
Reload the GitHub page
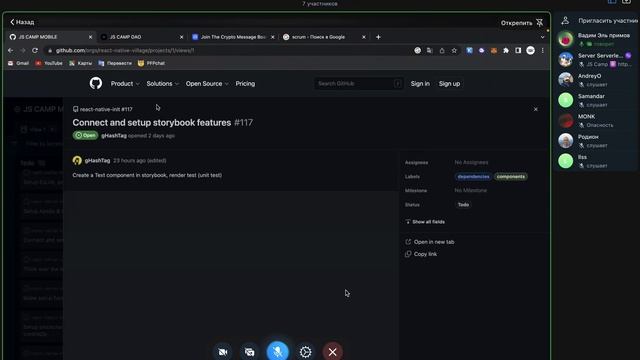point(35,50)
